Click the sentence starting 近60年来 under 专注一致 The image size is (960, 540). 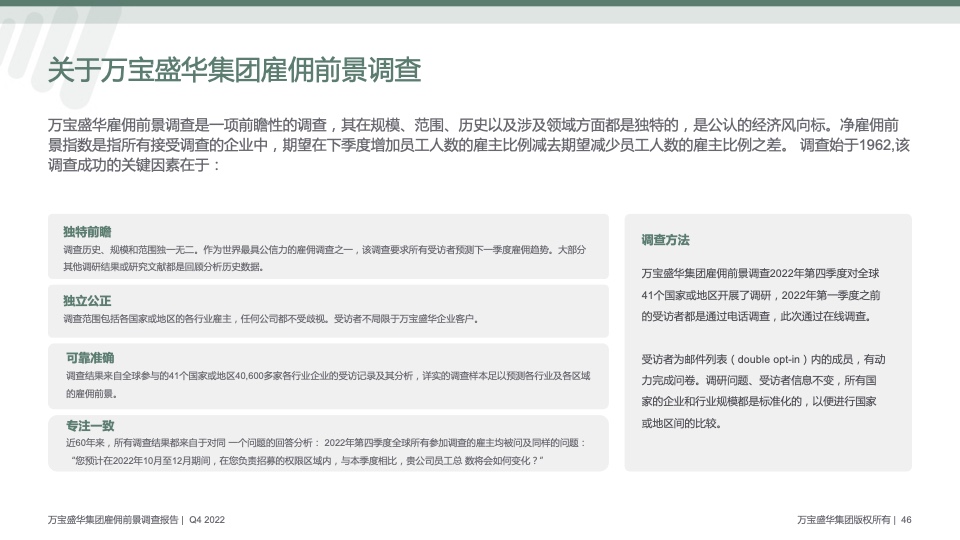326,443
